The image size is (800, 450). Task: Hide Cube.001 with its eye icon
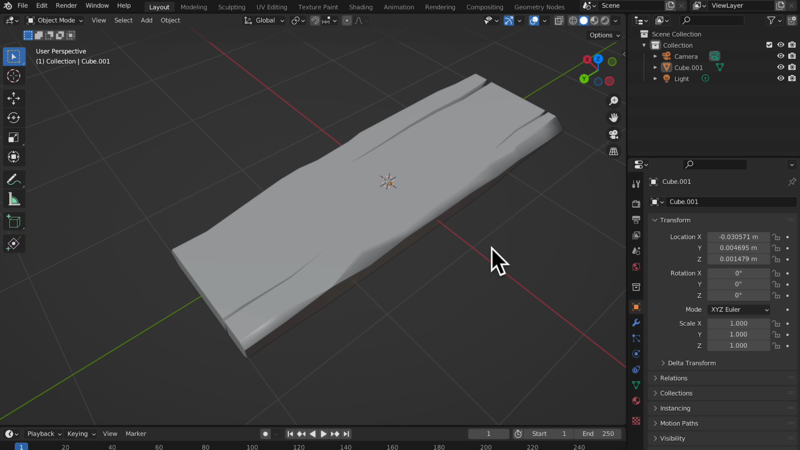coord(780,67)
